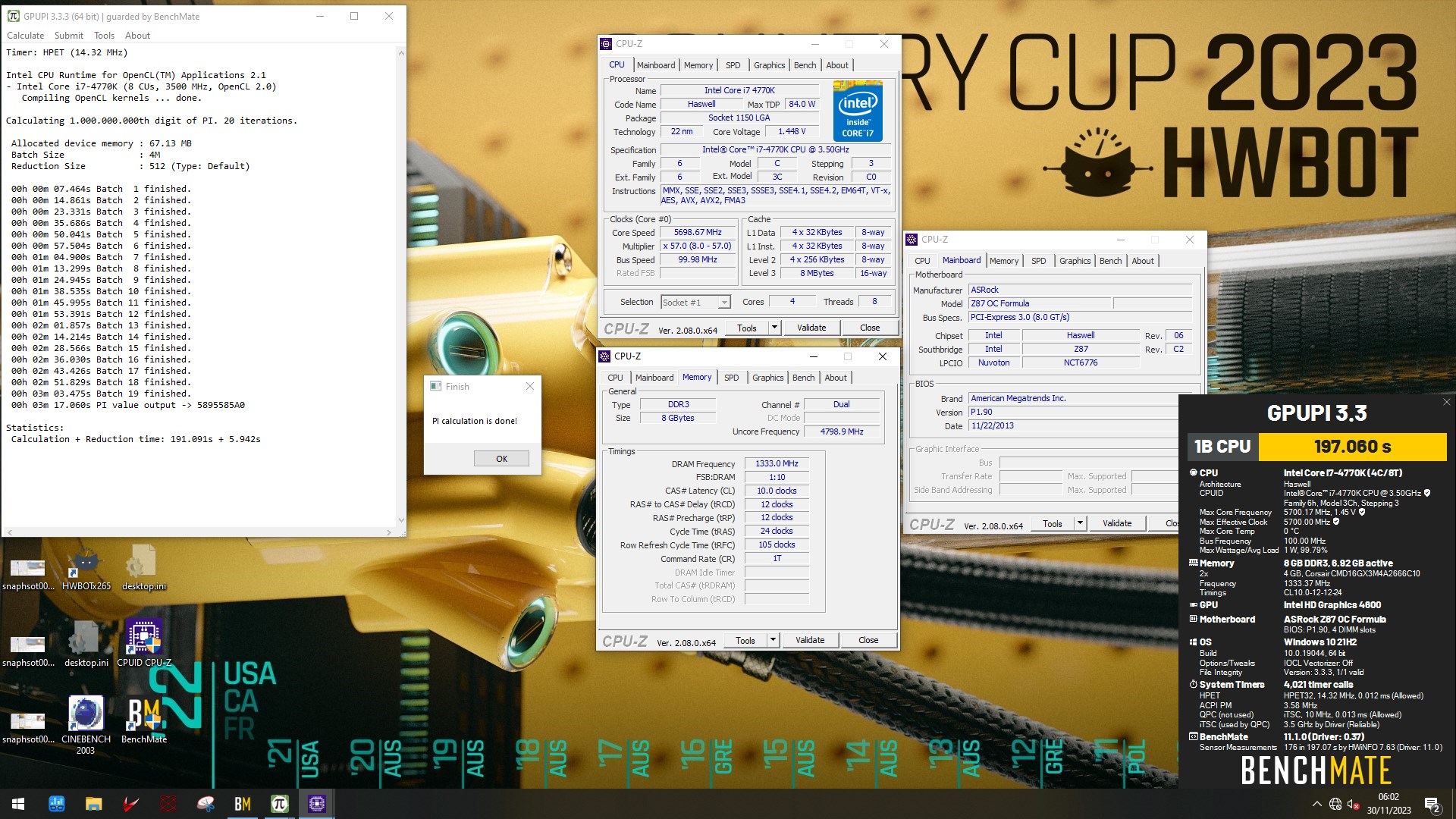Click Validate in the top CPU-Z window
1456x819 pixels.
811,328
